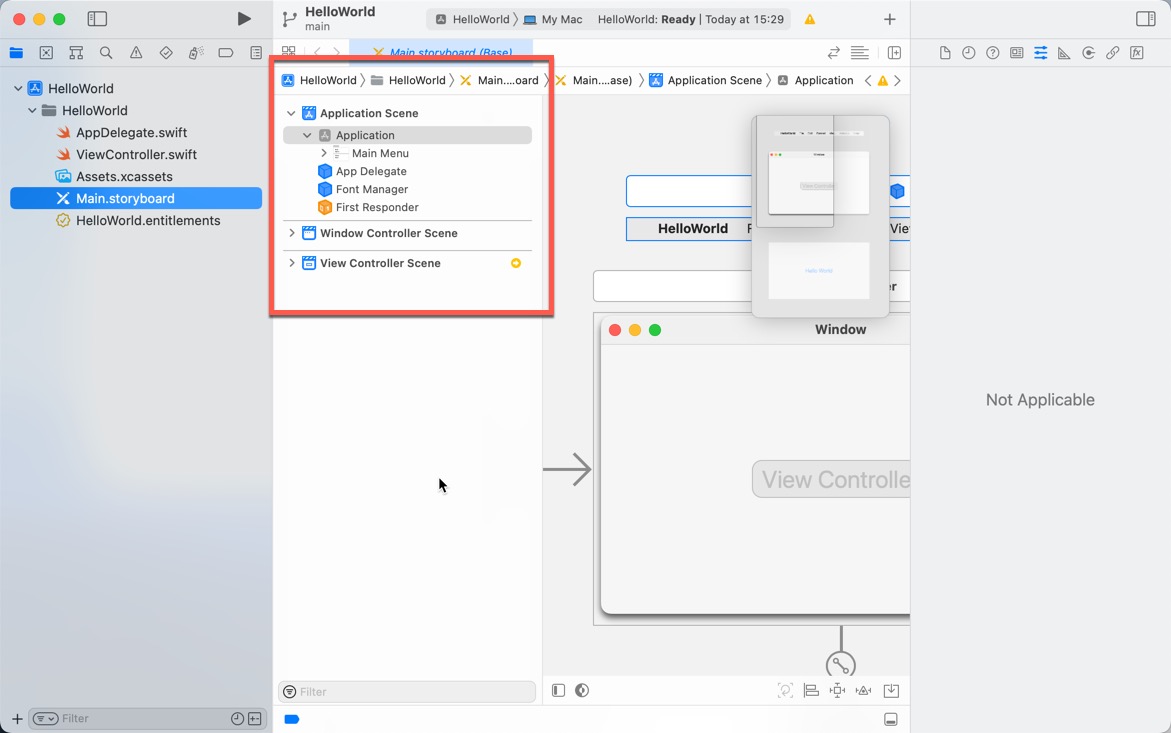Show the report navigator
The image size is (1171, 733).
click(256, 52)
